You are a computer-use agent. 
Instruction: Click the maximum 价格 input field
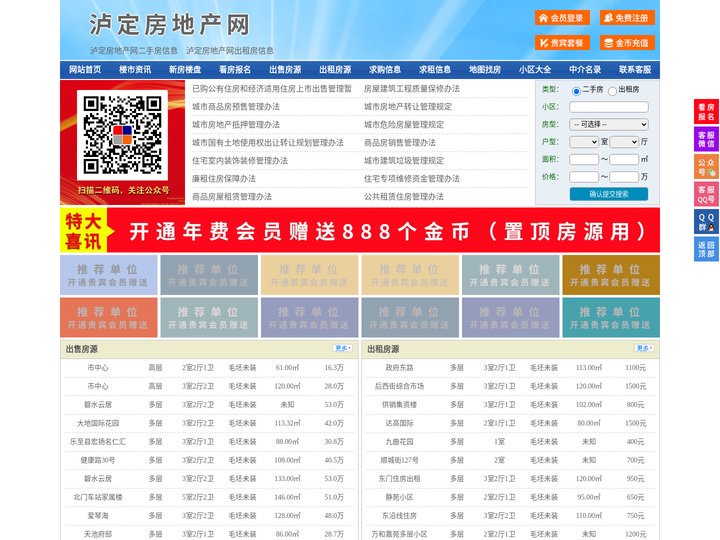[624, 177]
